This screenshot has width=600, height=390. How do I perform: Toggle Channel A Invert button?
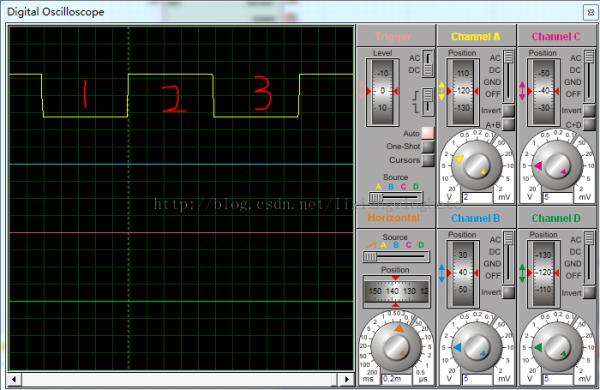pos(508,111)
